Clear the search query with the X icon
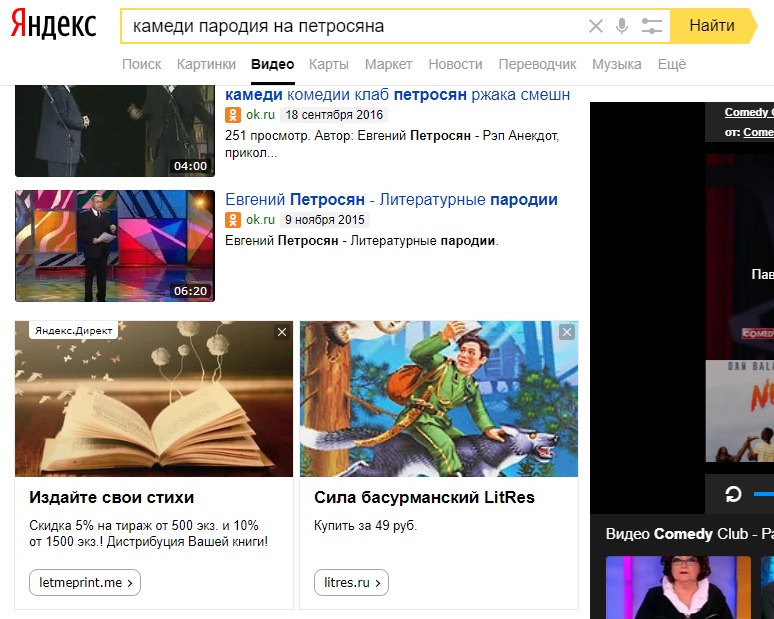Viewport: 774px width, 619px height. tap(596, 26)
